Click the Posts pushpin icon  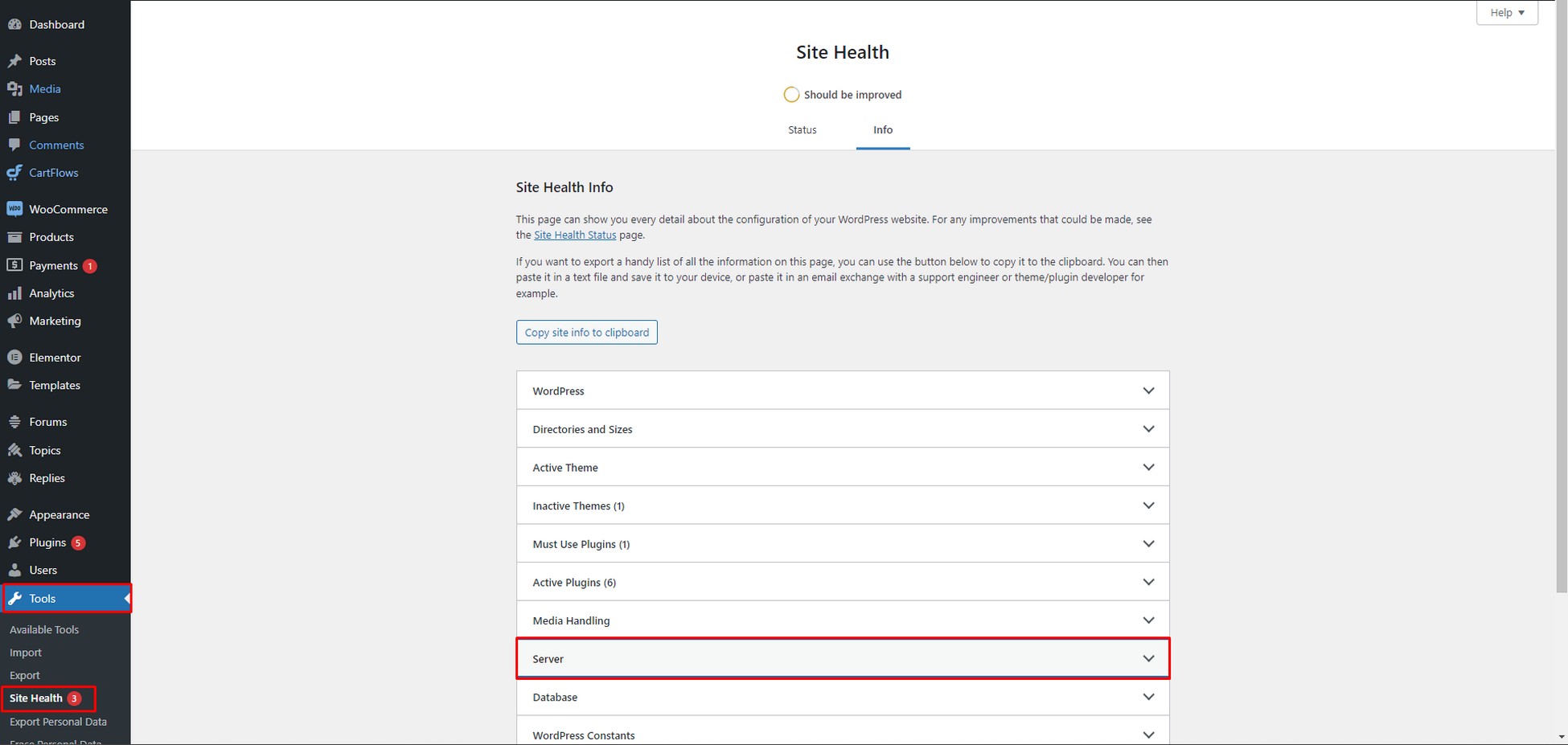14,61
